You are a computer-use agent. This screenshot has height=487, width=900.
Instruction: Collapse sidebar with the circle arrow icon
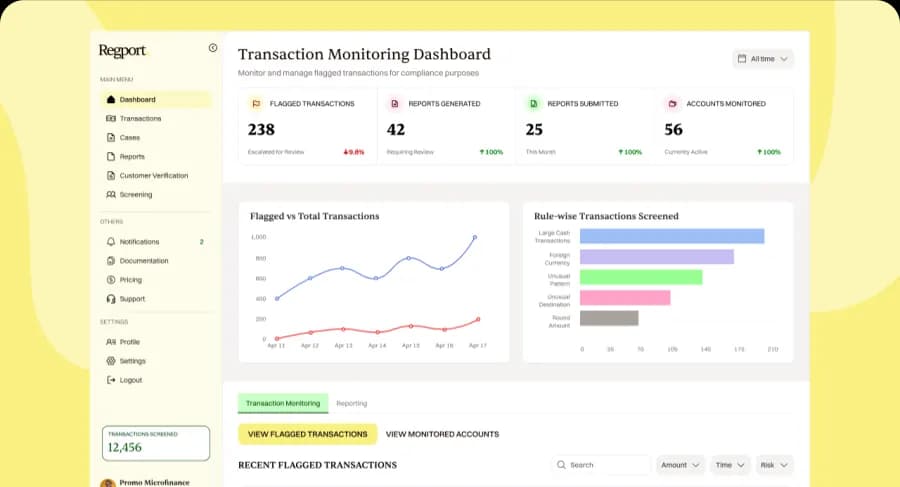pos(213,48)
